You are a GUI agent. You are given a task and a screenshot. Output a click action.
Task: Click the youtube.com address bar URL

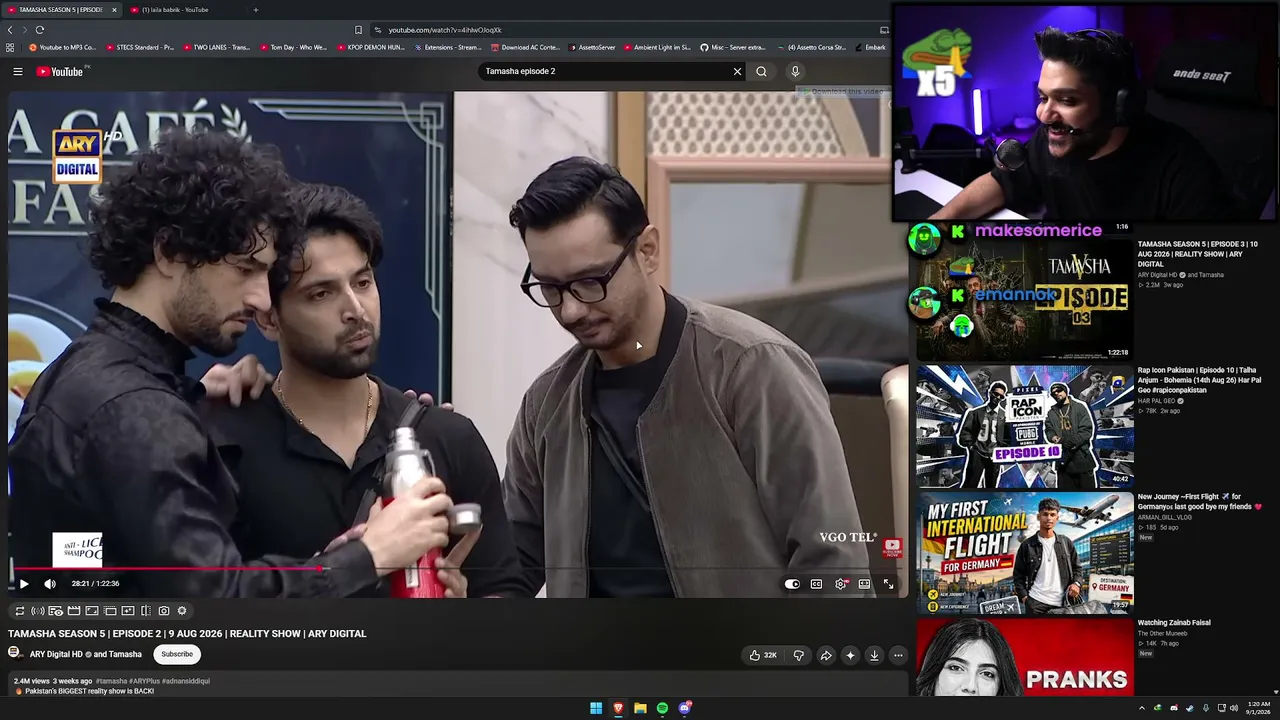[x=445, y=30]
